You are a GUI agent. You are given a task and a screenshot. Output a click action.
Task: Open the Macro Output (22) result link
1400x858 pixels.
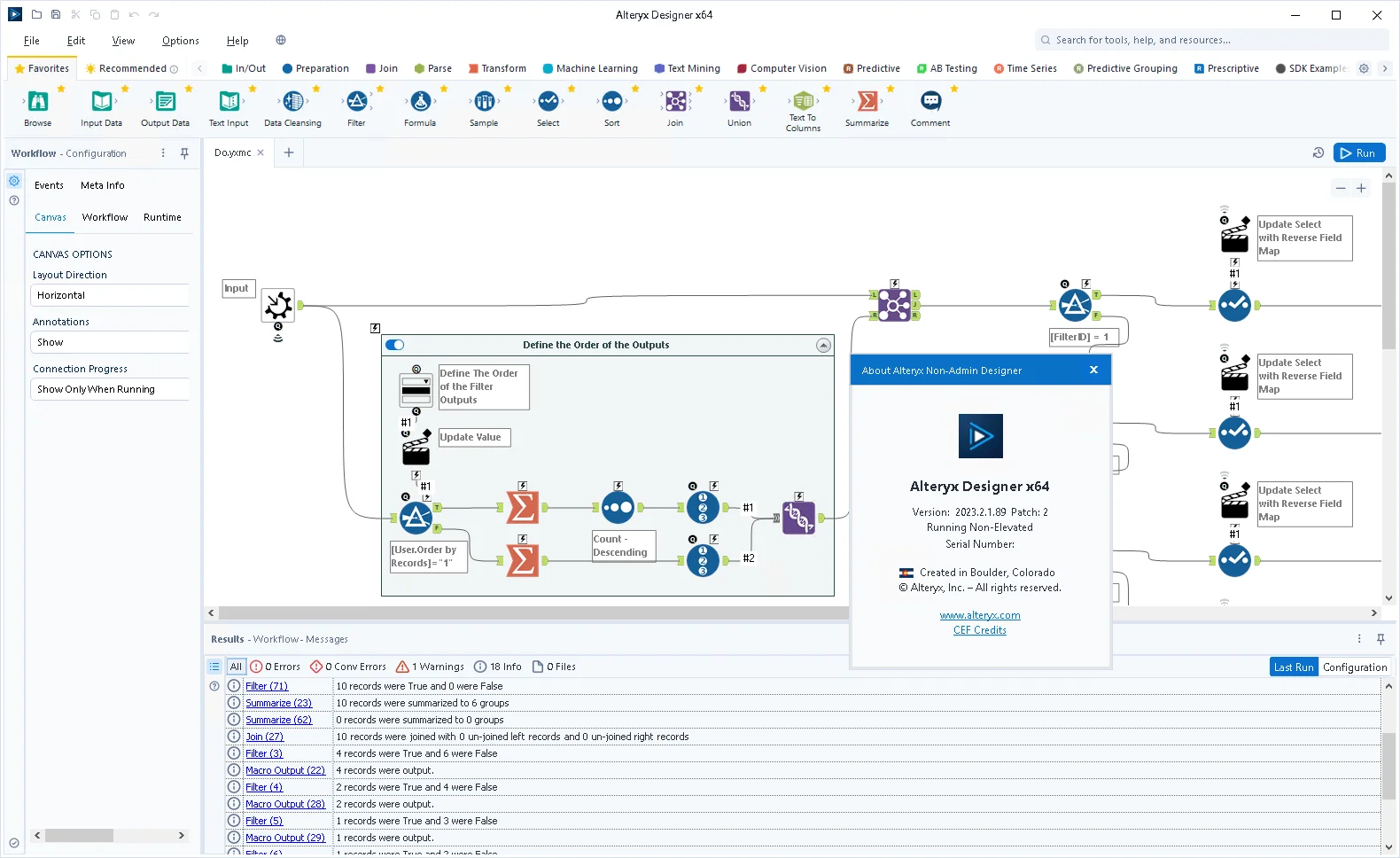tap(285, 770)
